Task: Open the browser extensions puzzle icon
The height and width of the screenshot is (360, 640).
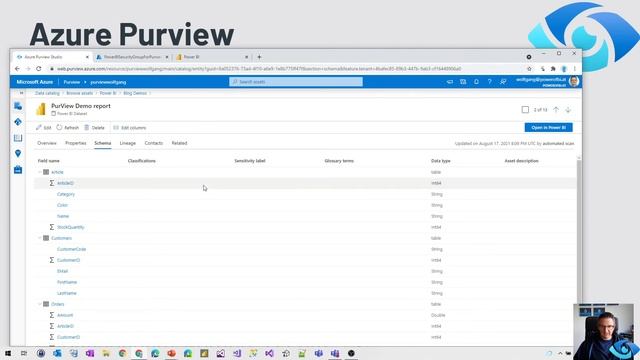Action: [x=553, y=69]
